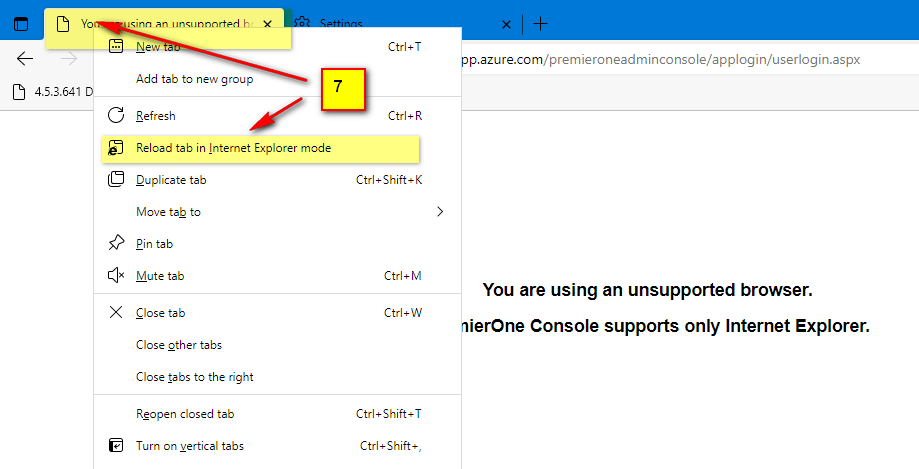Select Add tab to new group
Viewport: 919px width, 469px height.
point(278,79)
